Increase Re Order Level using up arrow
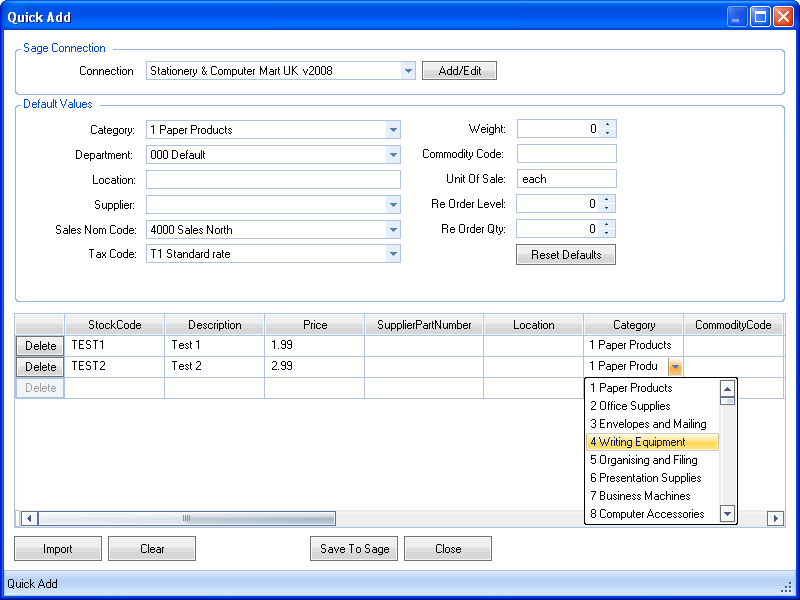This screenshot has height=600, width=800. click(606, 199)
